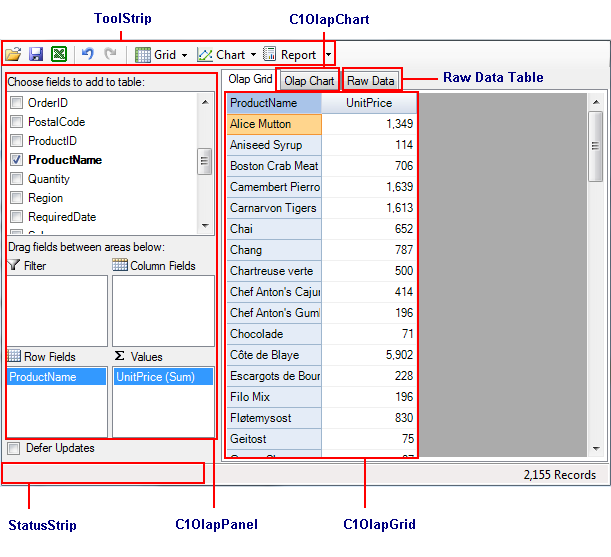
Task: Click the Chart toolbar icon
Action: (205, 55)
